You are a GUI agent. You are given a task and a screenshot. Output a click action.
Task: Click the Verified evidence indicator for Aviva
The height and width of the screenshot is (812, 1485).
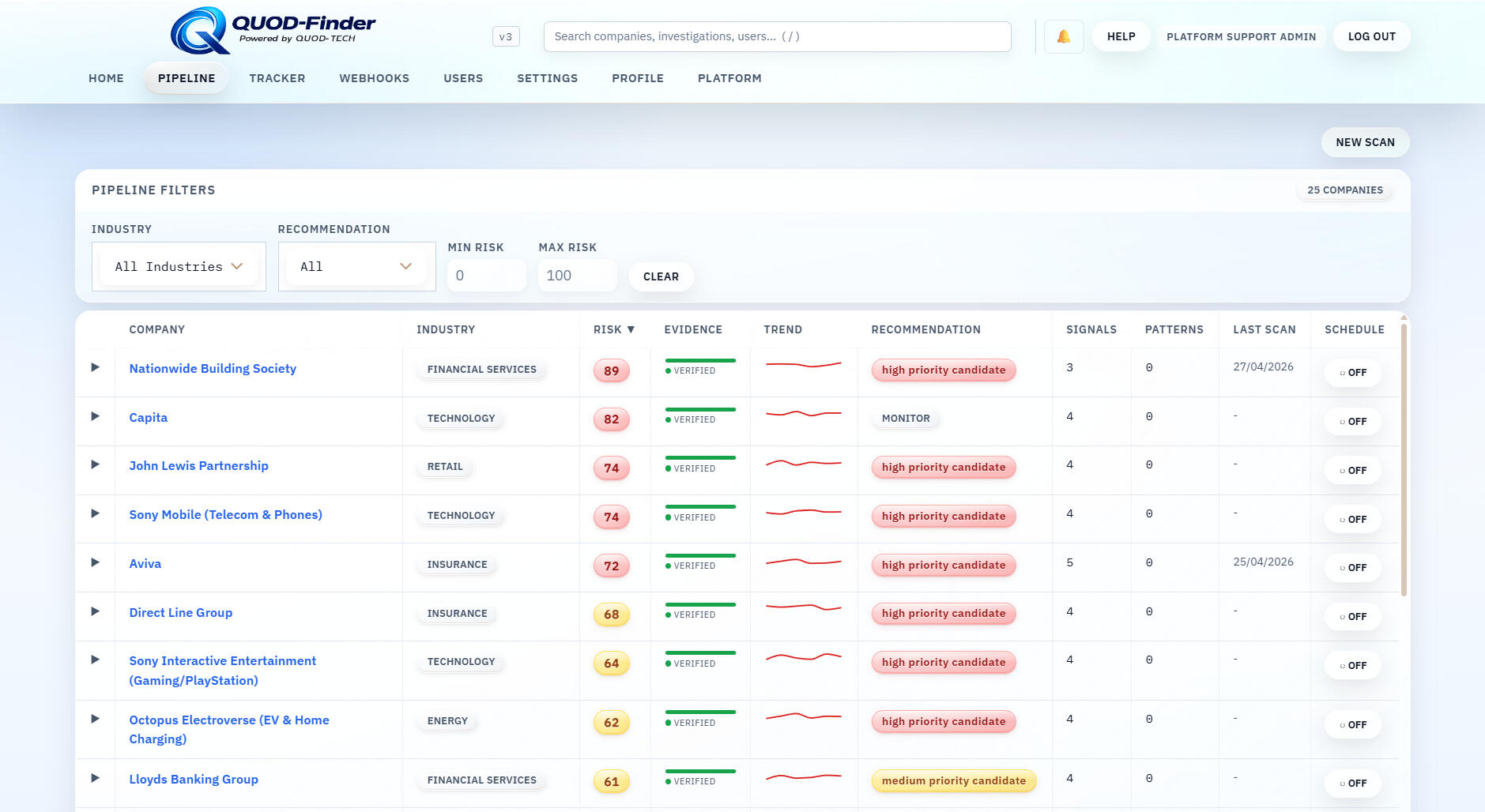tap(700, 561)
